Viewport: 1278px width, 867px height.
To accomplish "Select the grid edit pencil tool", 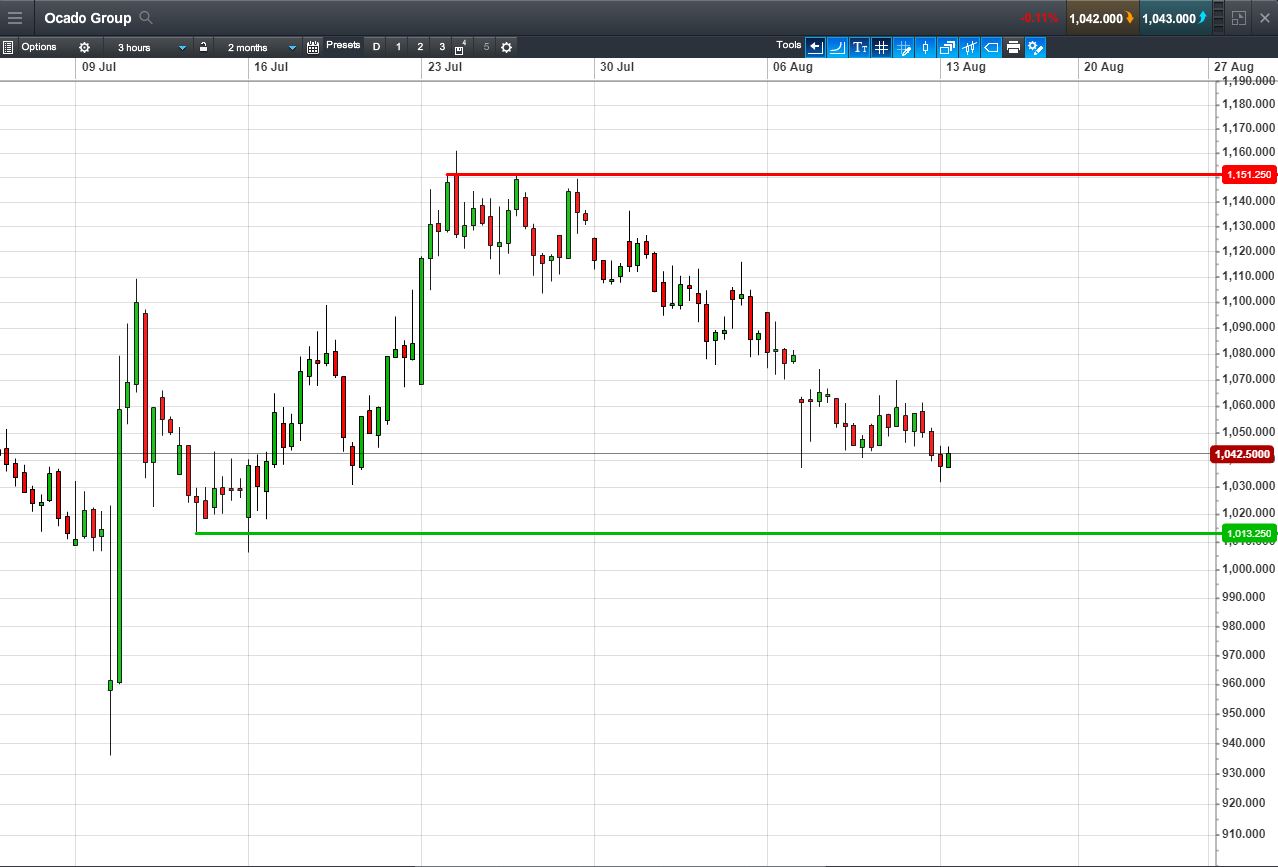I will point(903,47).
